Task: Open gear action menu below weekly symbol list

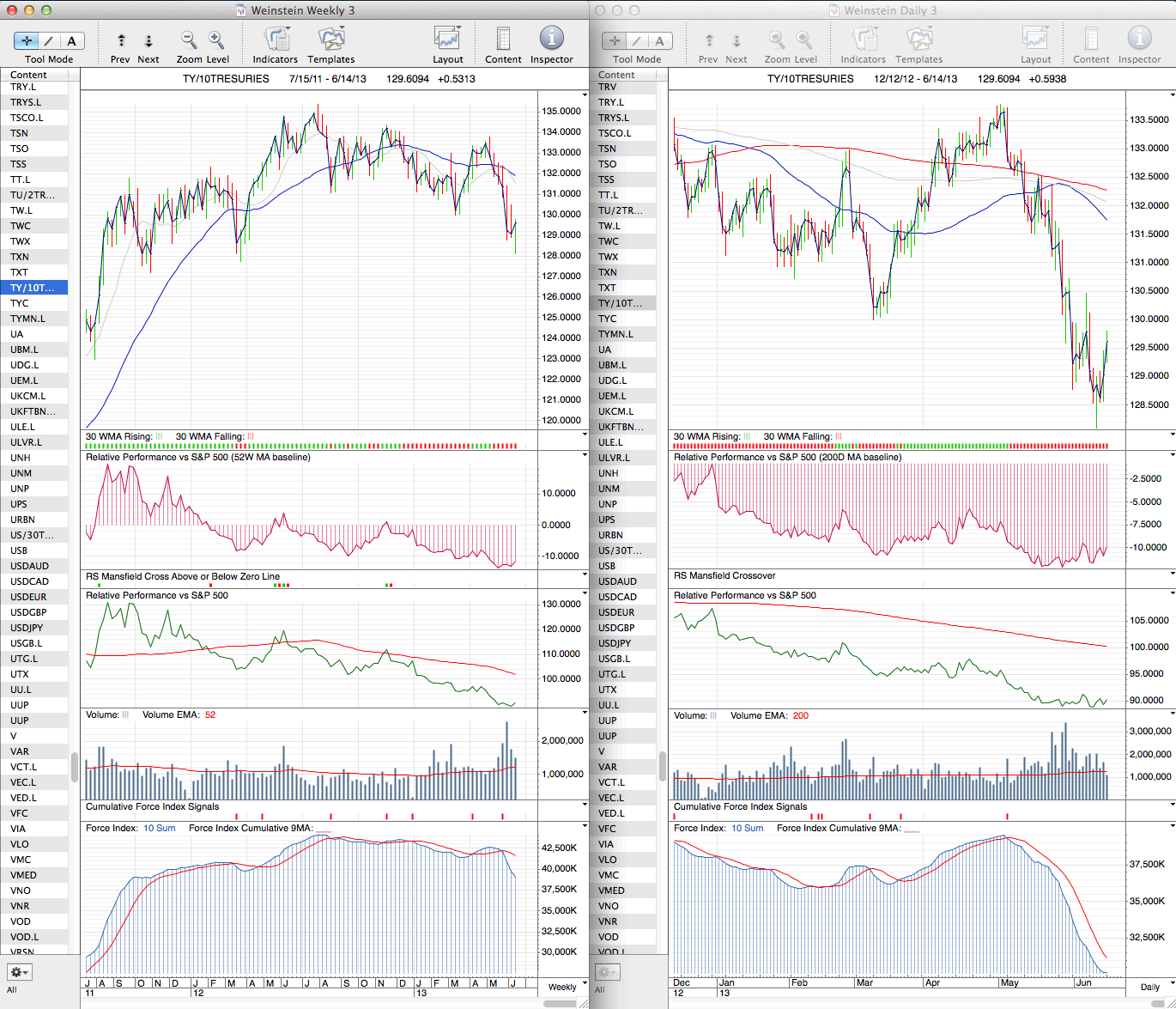Action: pos(19,972)
